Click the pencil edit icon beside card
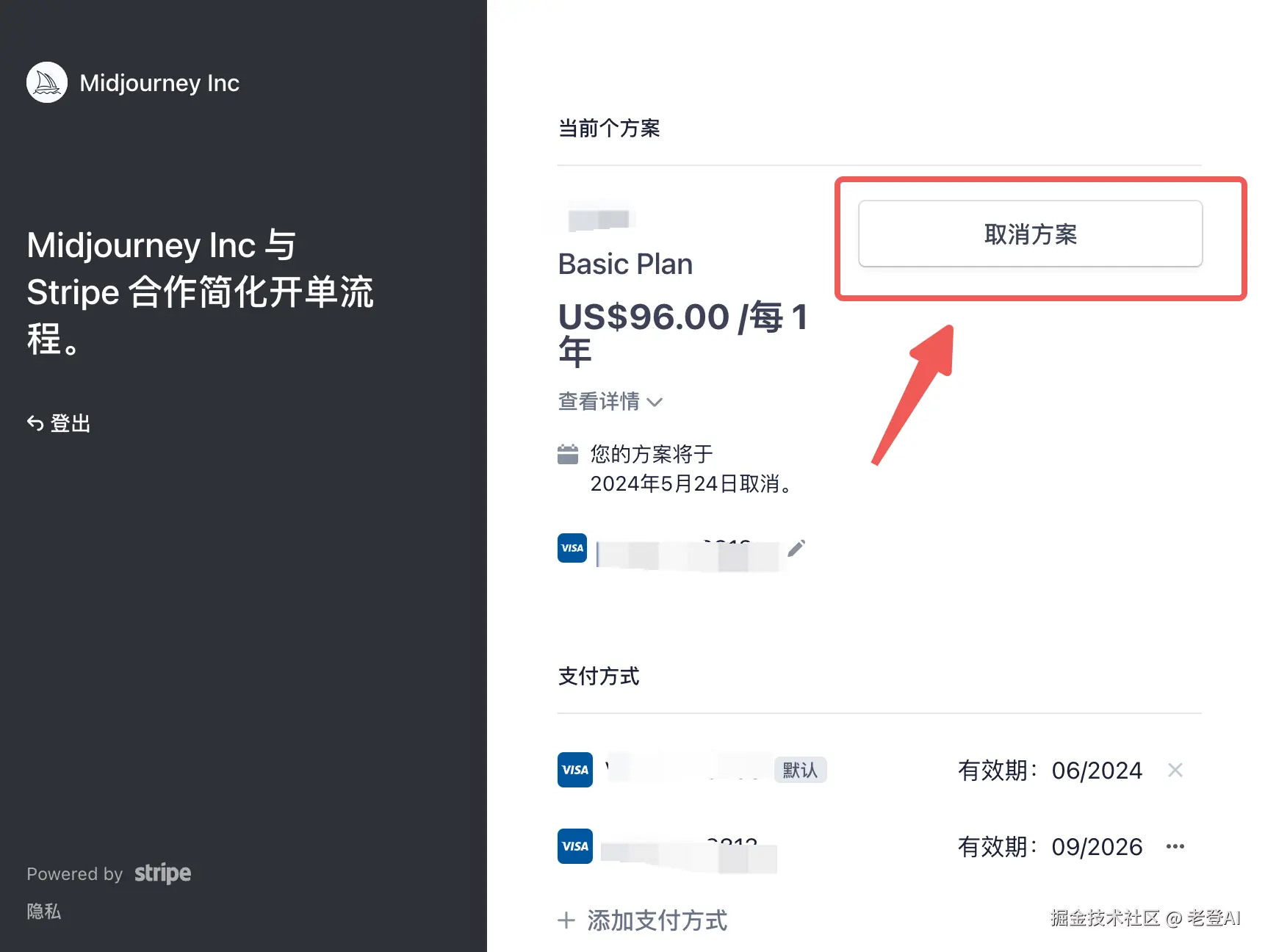This screenshot has width=1265, height=952. pos(796,549)
